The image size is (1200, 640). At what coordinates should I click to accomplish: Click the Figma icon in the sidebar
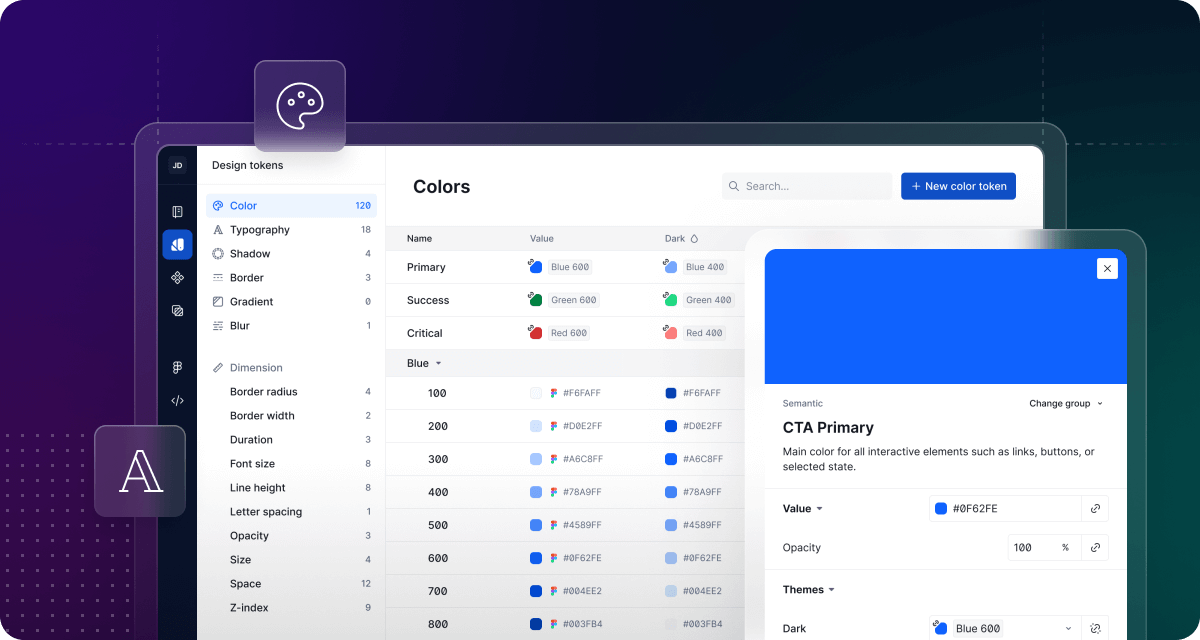177,367
